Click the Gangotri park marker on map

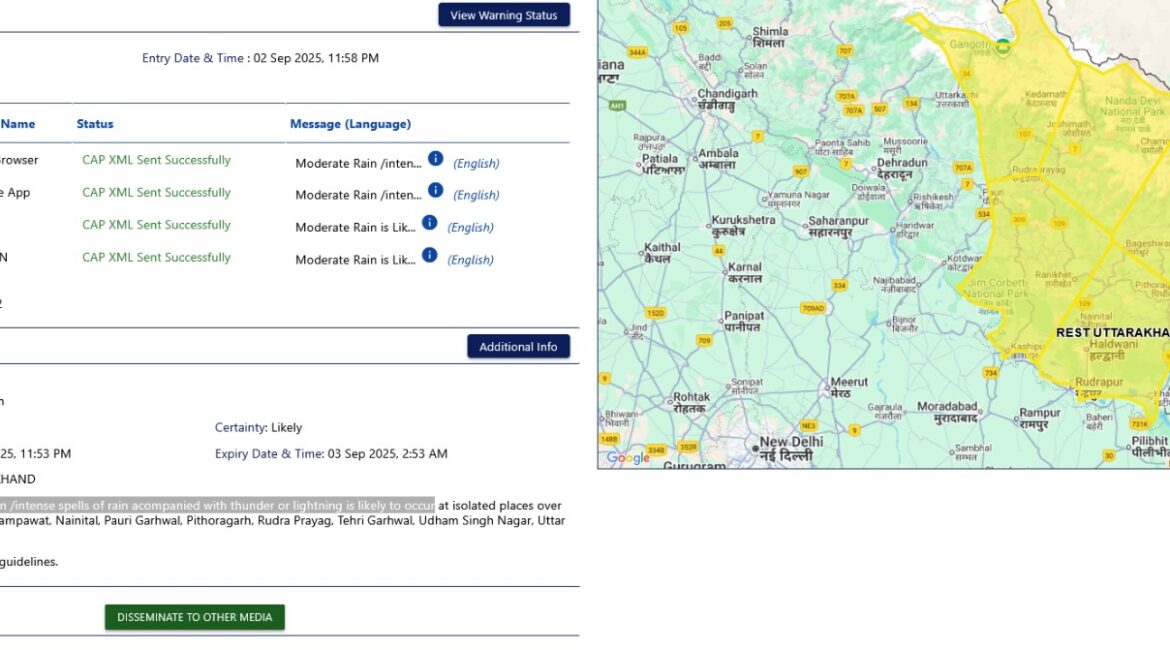pos(1003,46)
